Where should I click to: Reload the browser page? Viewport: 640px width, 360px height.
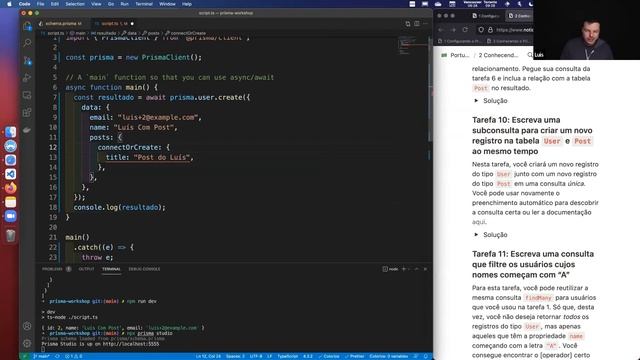[x=465, y=30]
